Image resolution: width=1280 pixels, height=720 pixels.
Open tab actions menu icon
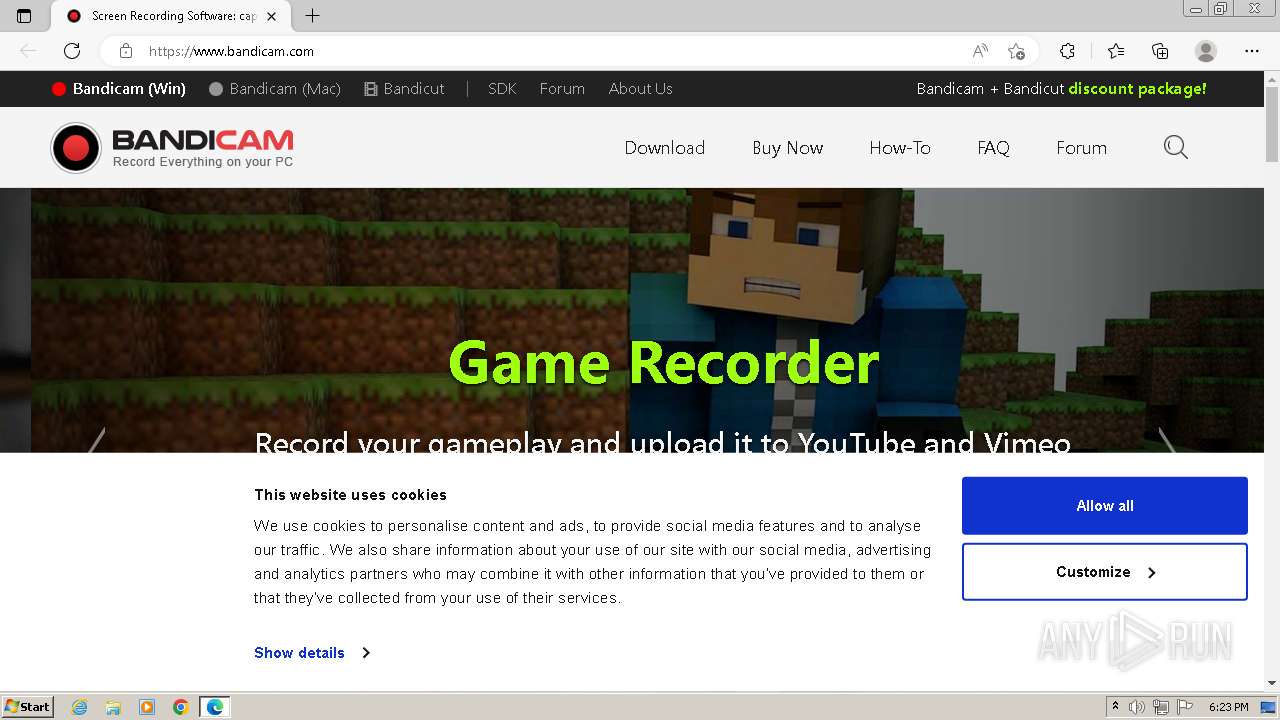[x=24, y=16]
